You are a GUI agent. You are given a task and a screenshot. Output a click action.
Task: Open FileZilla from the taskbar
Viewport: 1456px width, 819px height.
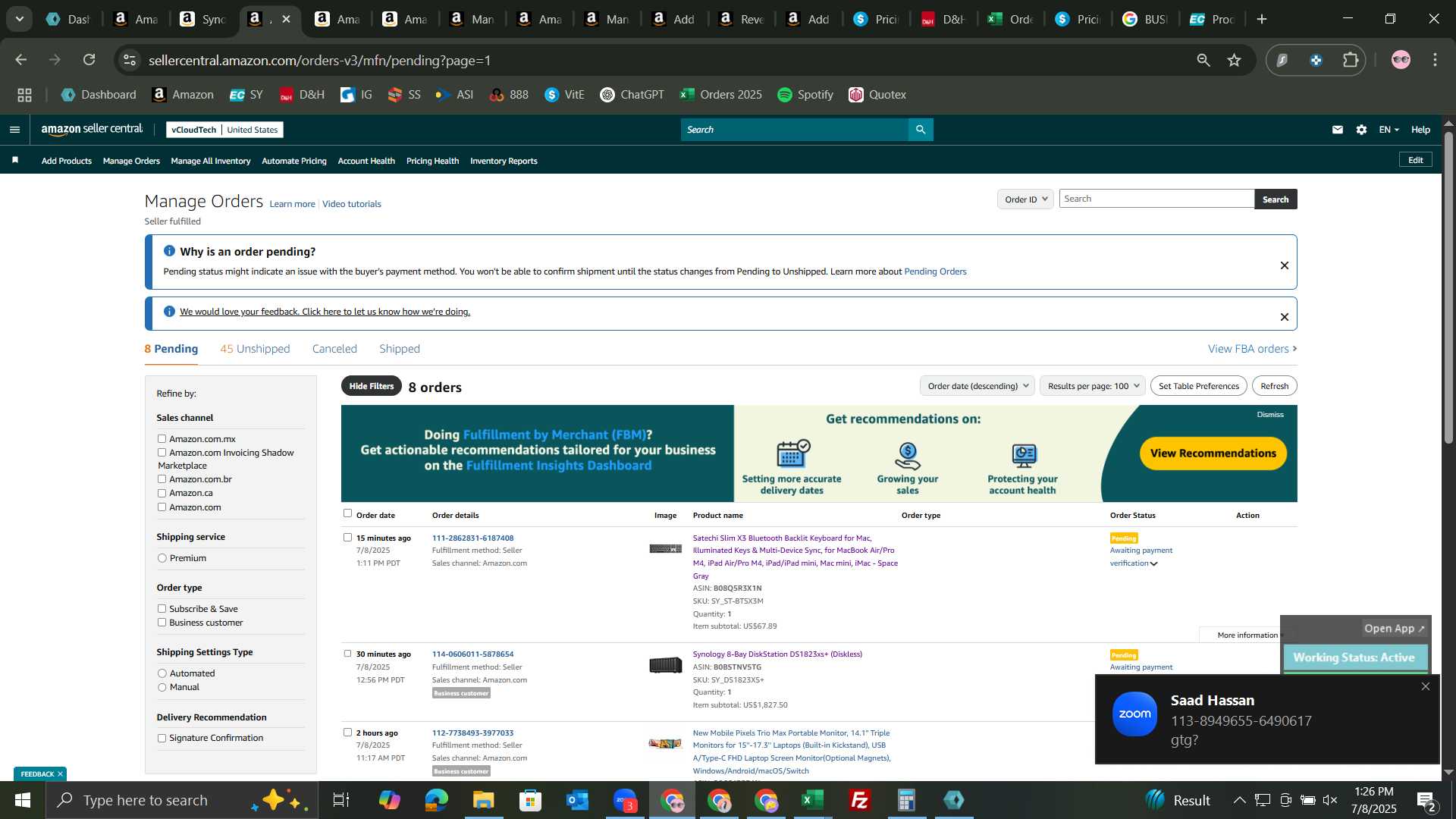859,800
